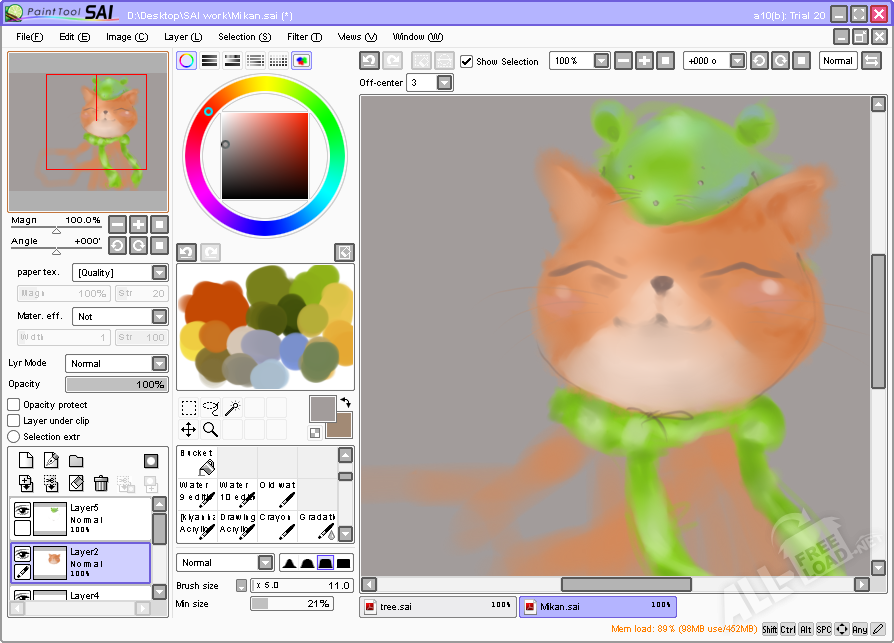Enable the Opacity protect checkbox
Viewport: 894px width, 643px height.
pos(14,405)
